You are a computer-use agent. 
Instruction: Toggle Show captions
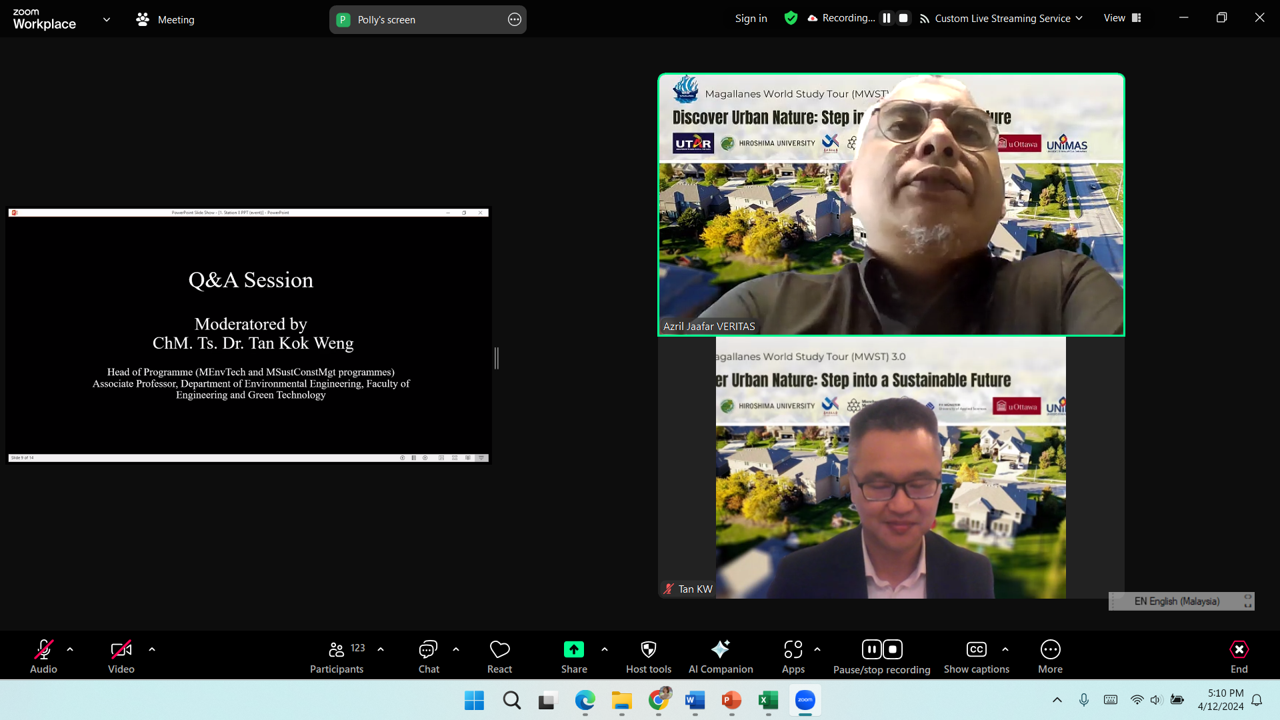click(976, 656)
